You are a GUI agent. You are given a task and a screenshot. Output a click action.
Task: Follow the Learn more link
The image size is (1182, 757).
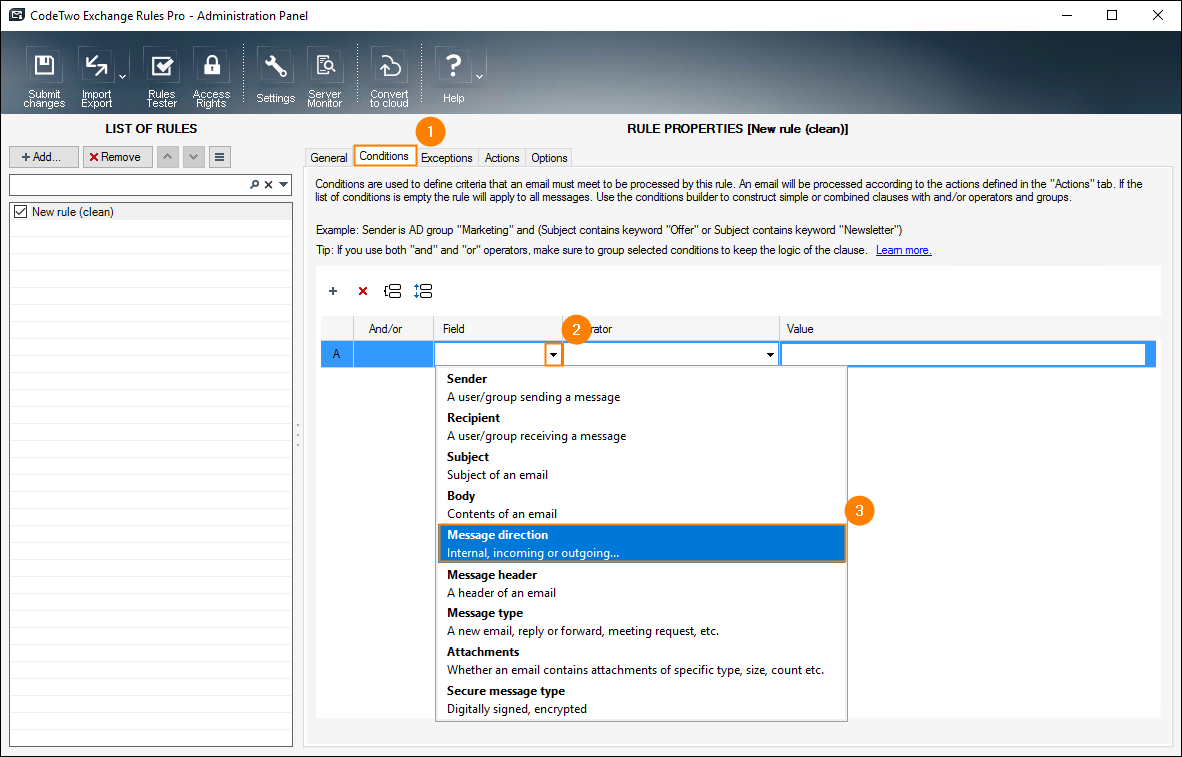tap(904, 250)
